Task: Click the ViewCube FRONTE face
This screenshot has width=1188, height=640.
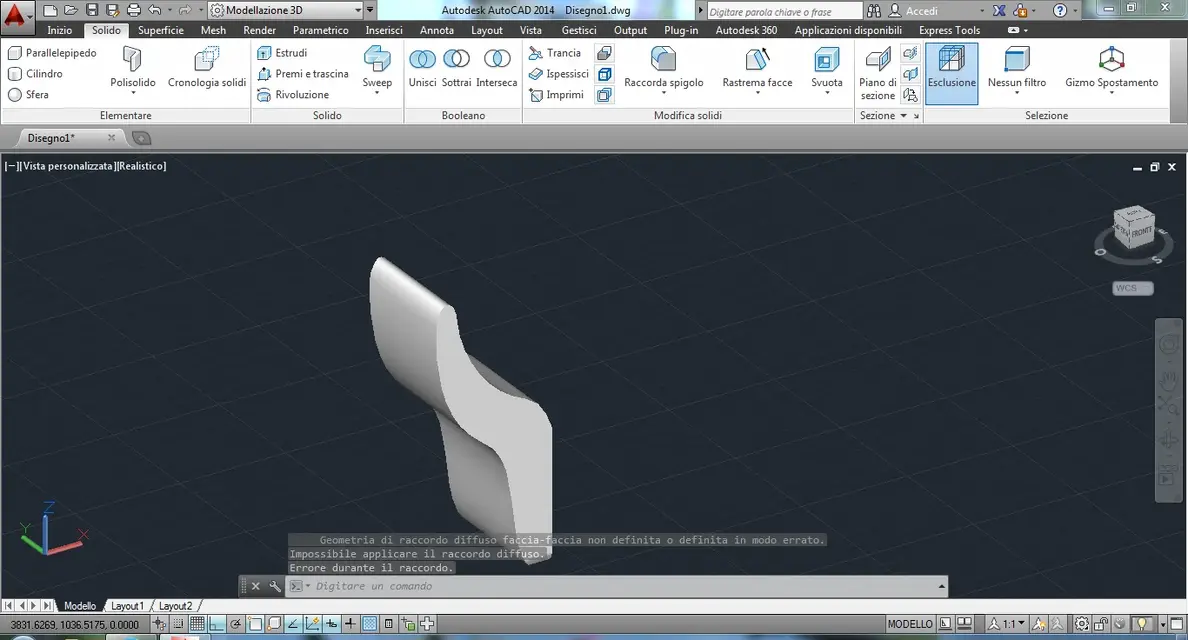Action: [1141, 232]
